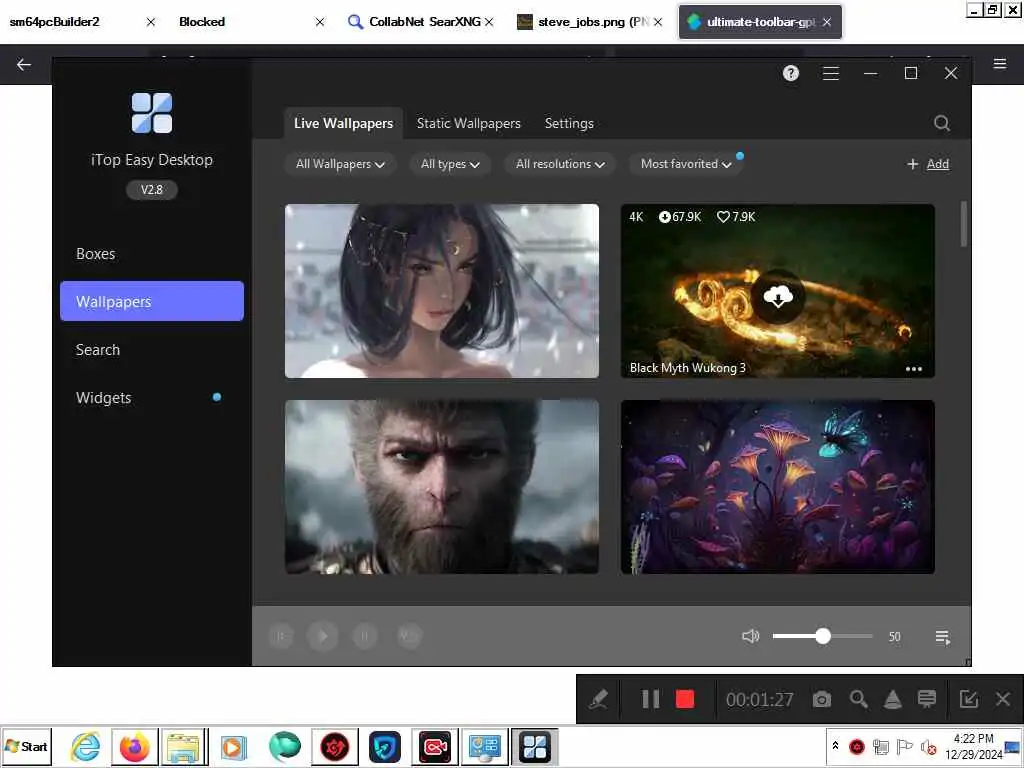Switch to CollabNet SearXNG browser tab
The height and width of the screenshot is (768, 1024).
[421, 22]
